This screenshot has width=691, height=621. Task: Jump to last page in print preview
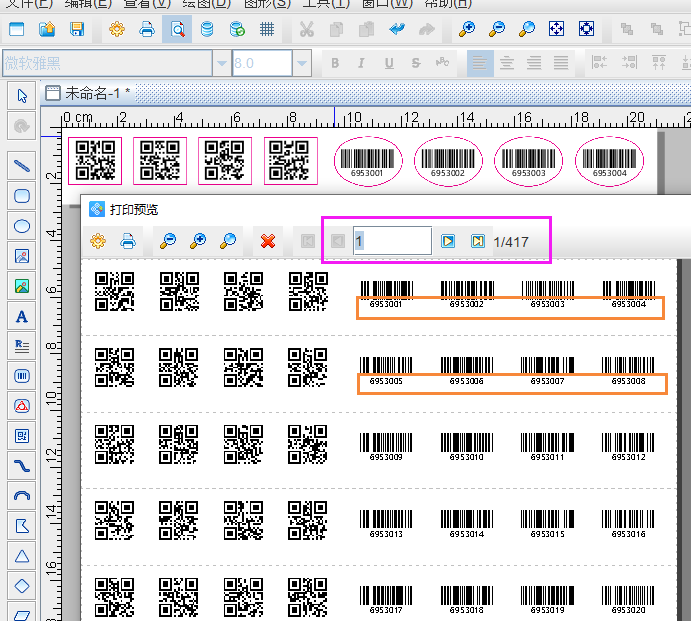(x=478, y=241)
